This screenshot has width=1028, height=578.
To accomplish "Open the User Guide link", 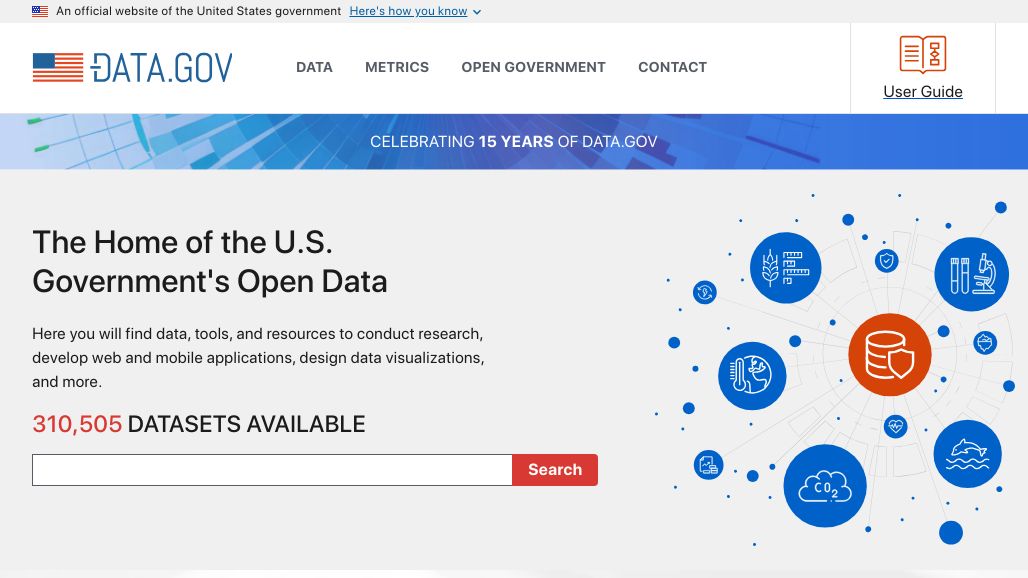I will pos(922,92).
